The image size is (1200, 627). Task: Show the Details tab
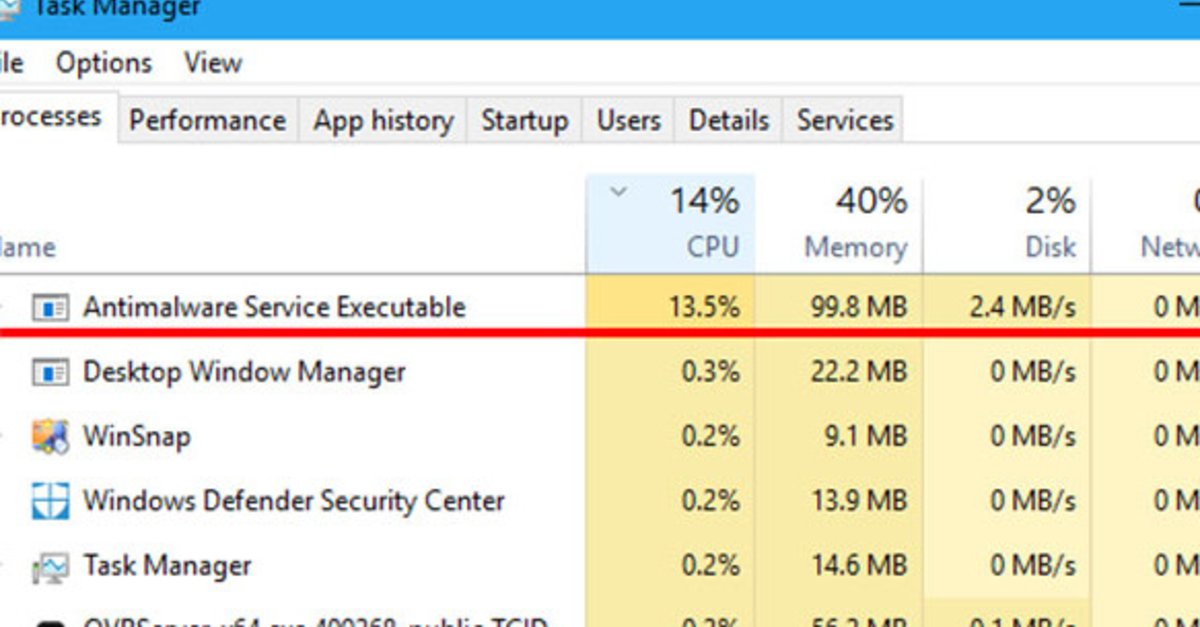coord(728,121)
